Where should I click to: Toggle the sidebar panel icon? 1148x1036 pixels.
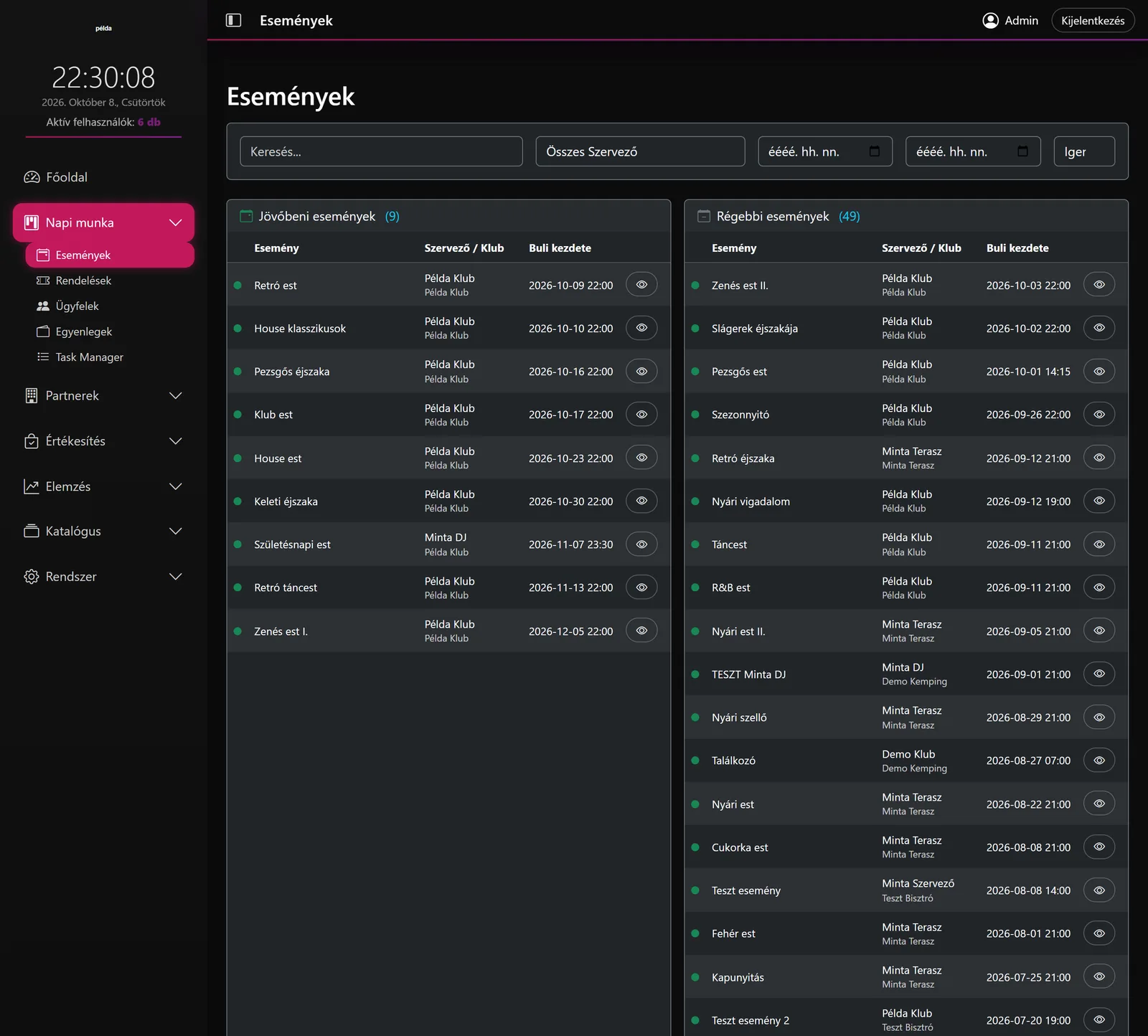[233, 20]
